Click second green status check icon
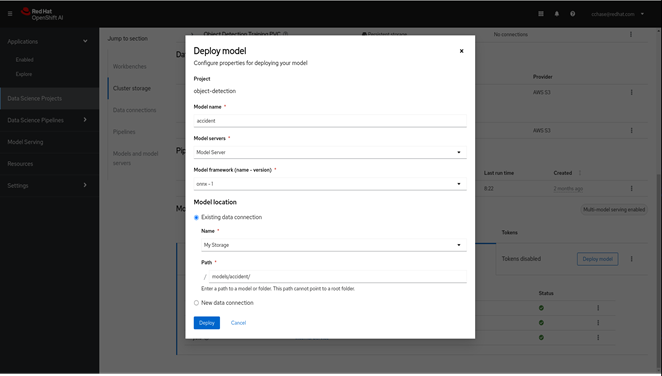Viewport: 662px width, 376px height. 541,323
